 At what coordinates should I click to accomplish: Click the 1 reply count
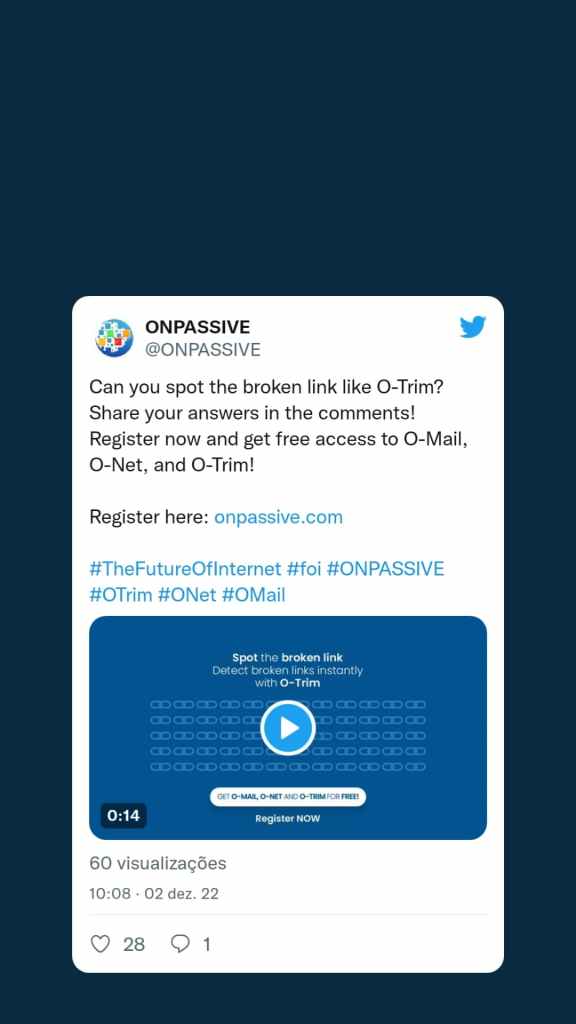[x=206, y=944]
